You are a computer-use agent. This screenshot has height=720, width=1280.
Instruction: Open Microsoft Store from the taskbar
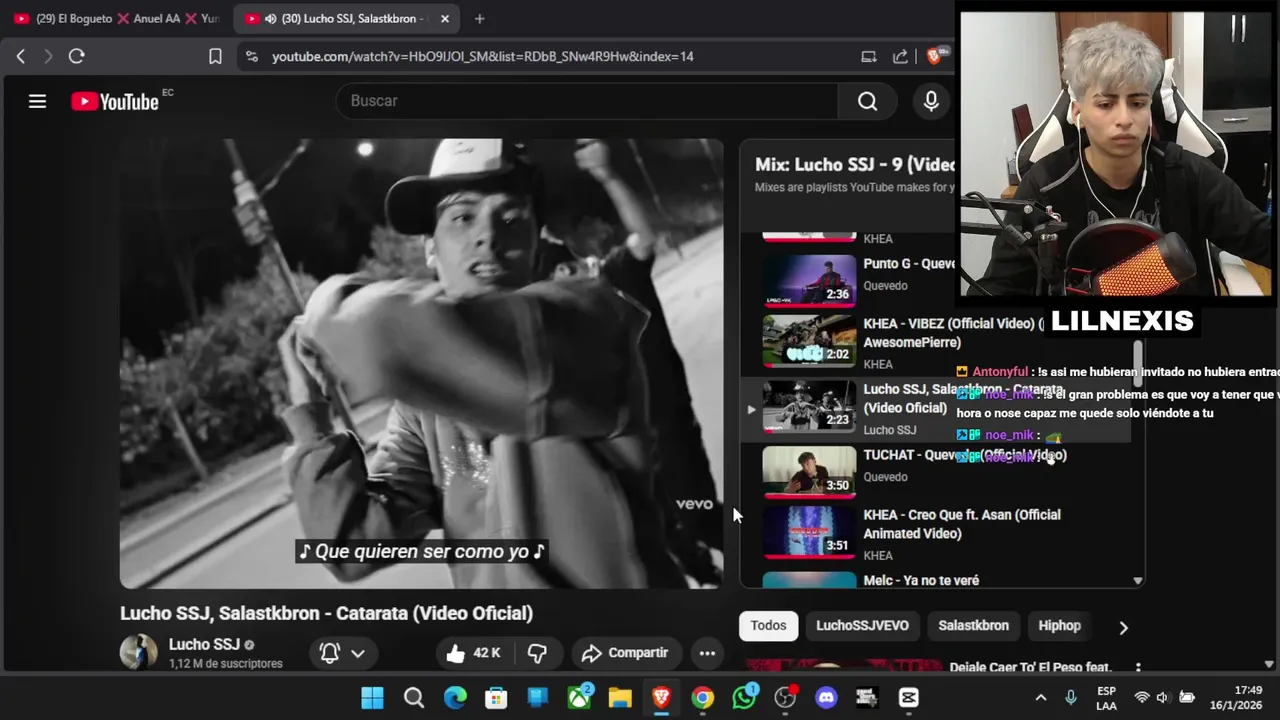pos(496,697)
